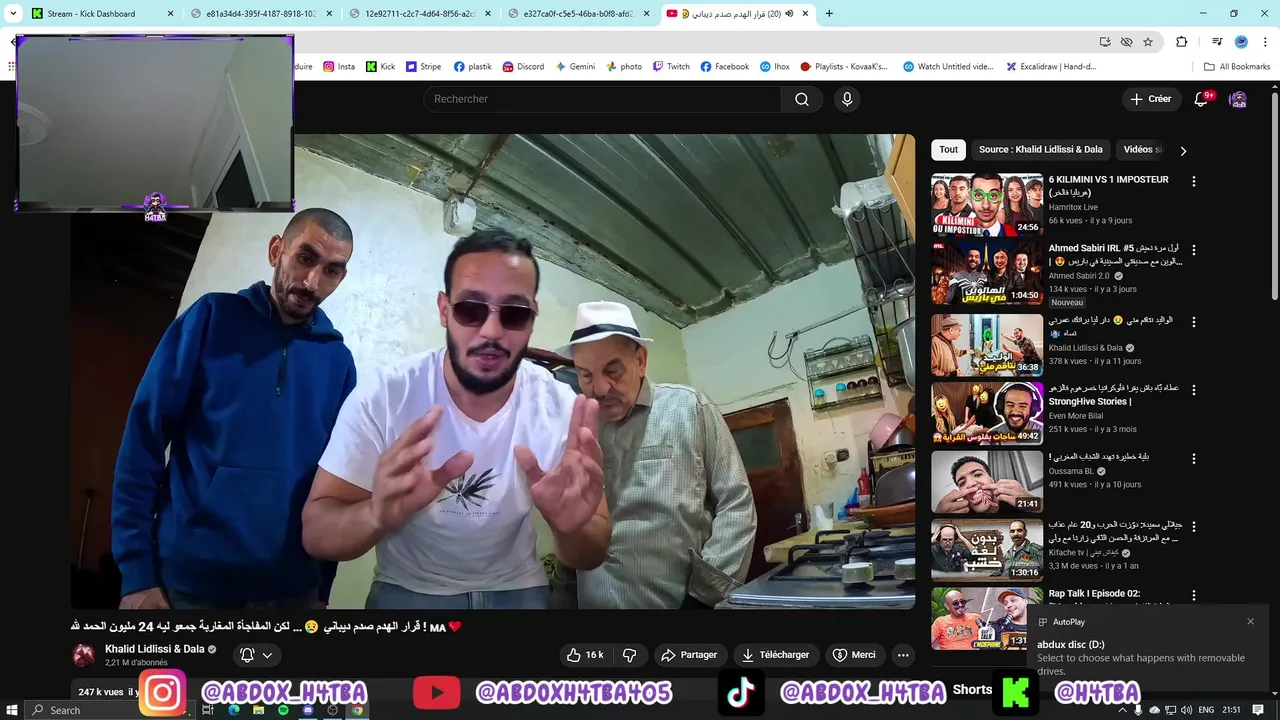The width and height of the screenshot is (1280, 720).
Task: Click the install app icon in address bar
Action: pyautogui.click(x=1105, y=42)
